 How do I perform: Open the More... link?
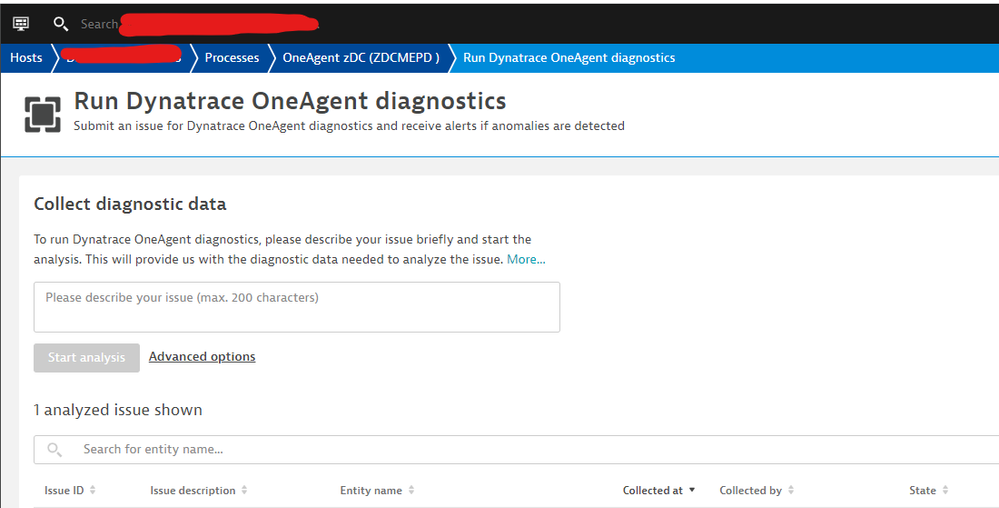click(x=526, y=259)
